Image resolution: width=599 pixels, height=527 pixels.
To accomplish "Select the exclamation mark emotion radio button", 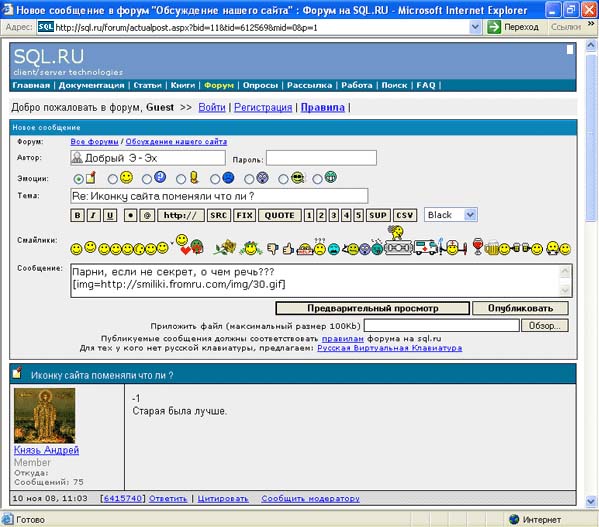I will (181, 179).
